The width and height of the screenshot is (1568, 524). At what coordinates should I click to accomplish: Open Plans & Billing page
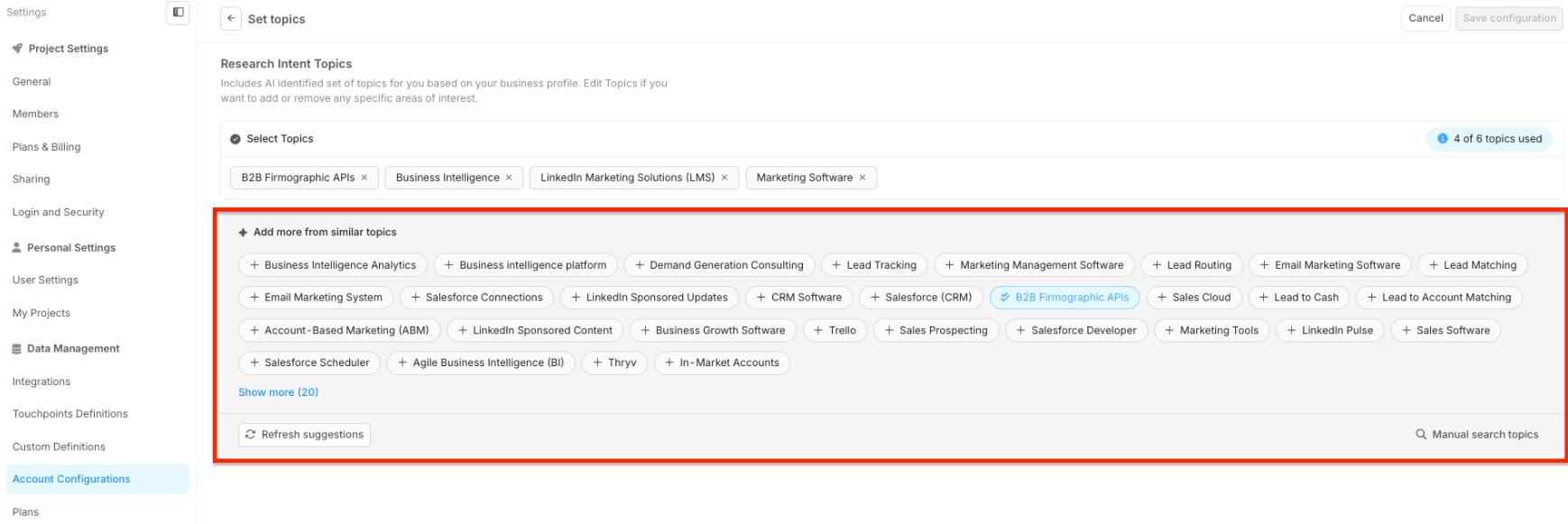[x=46, y=147]
